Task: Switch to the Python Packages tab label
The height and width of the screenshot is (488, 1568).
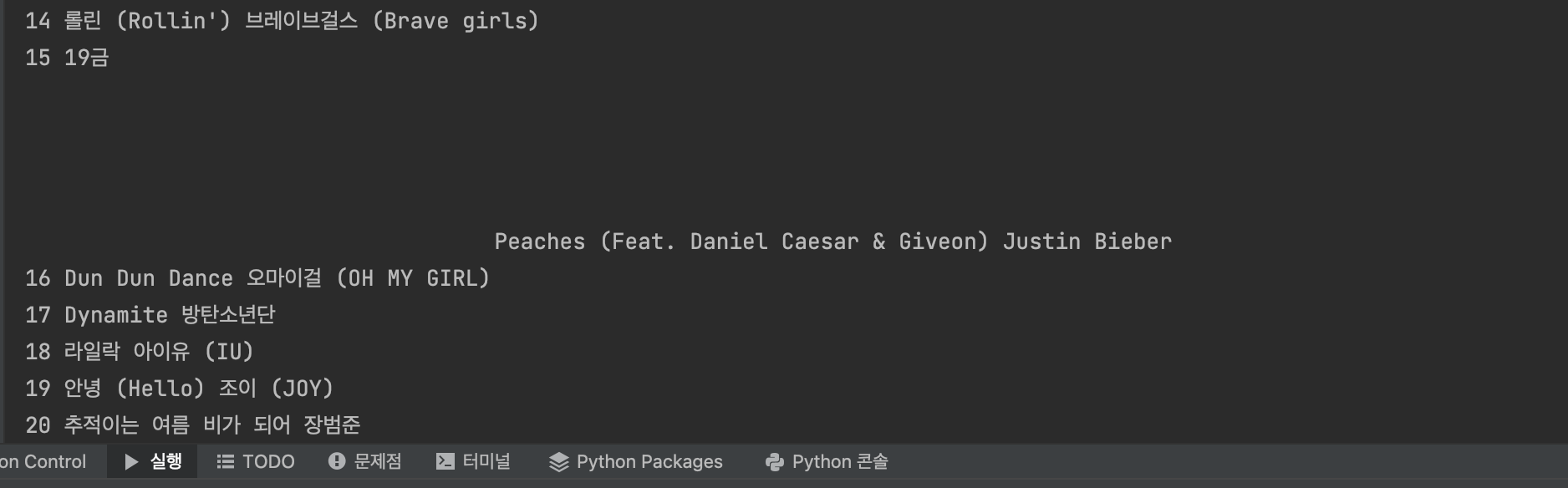Action: click(x=649, y=461)
